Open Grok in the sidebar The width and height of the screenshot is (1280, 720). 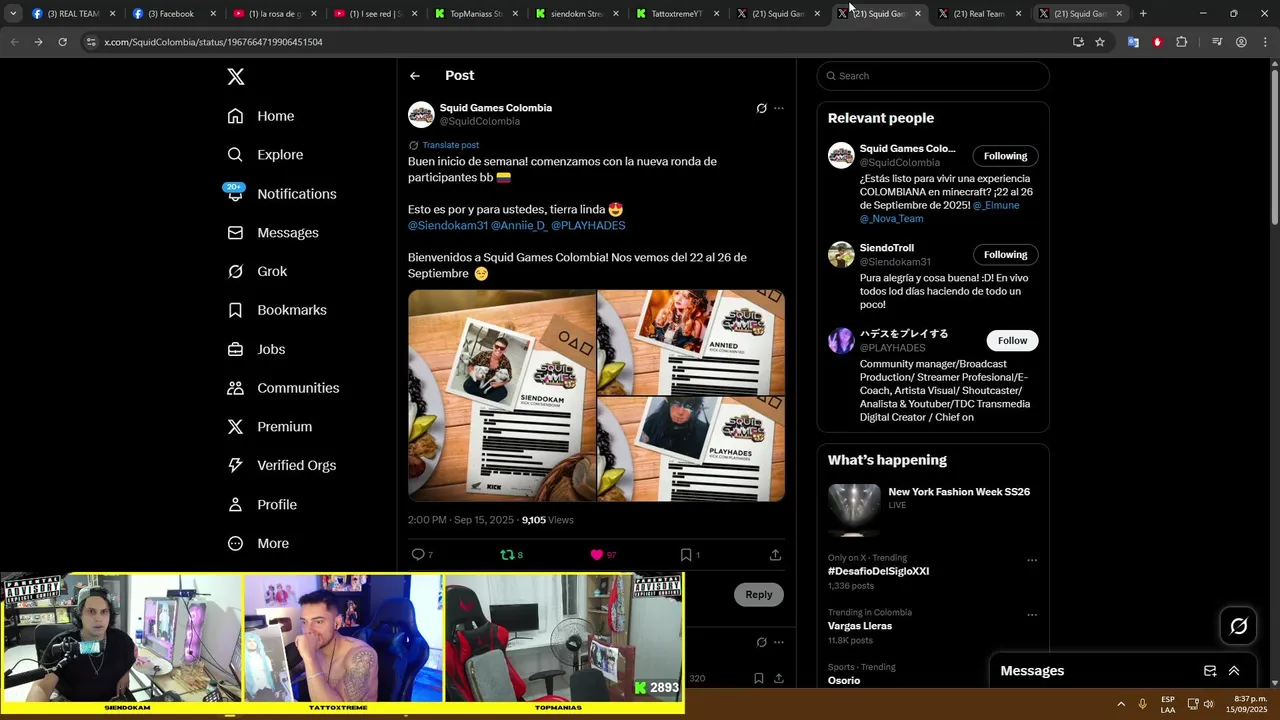point(257,271)
